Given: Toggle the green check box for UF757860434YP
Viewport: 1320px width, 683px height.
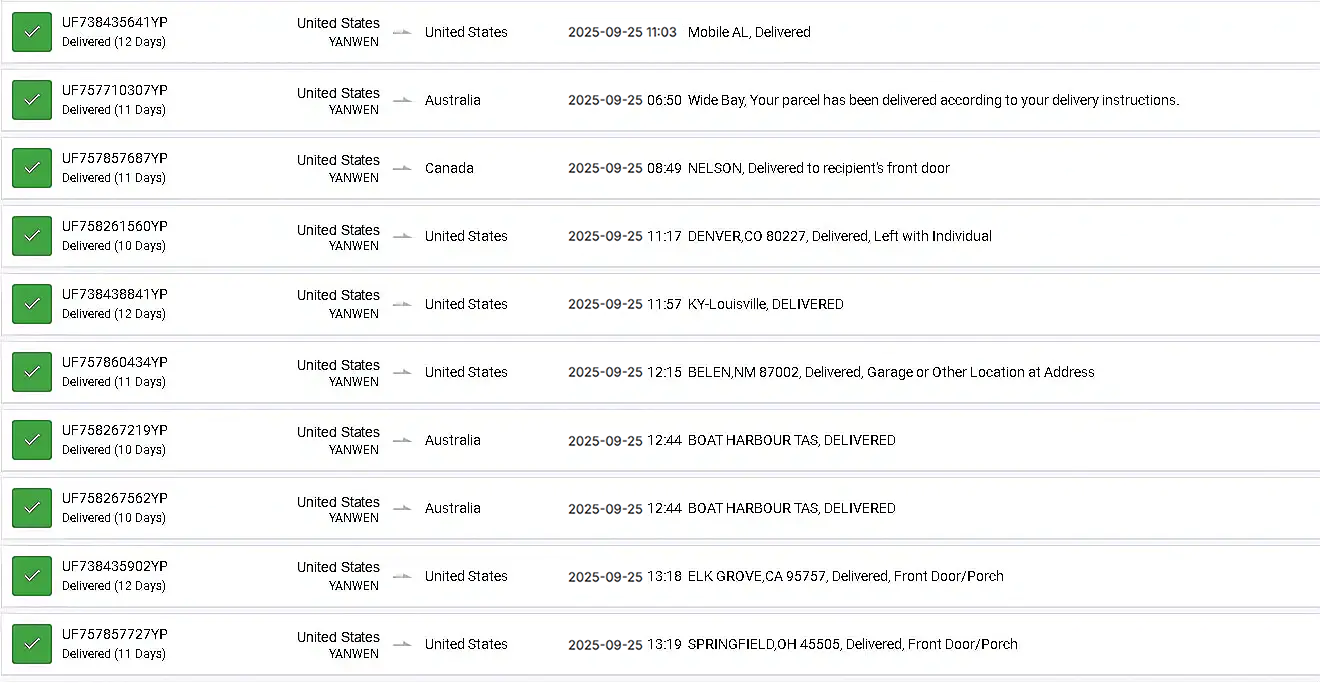Looking at the screenshot, I should coord(32,372).
